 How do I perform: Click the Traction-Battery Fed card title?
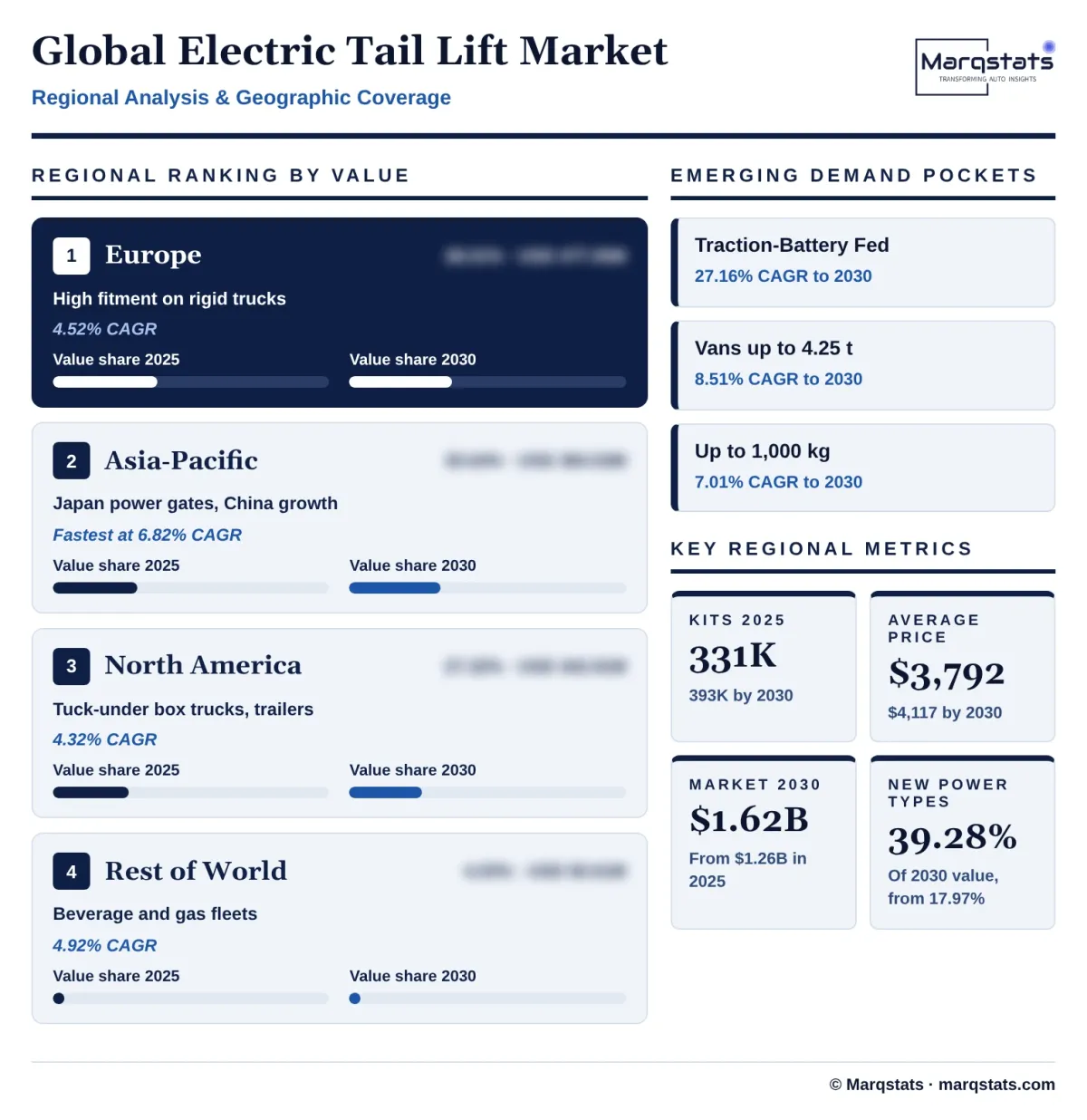point(792,246)
